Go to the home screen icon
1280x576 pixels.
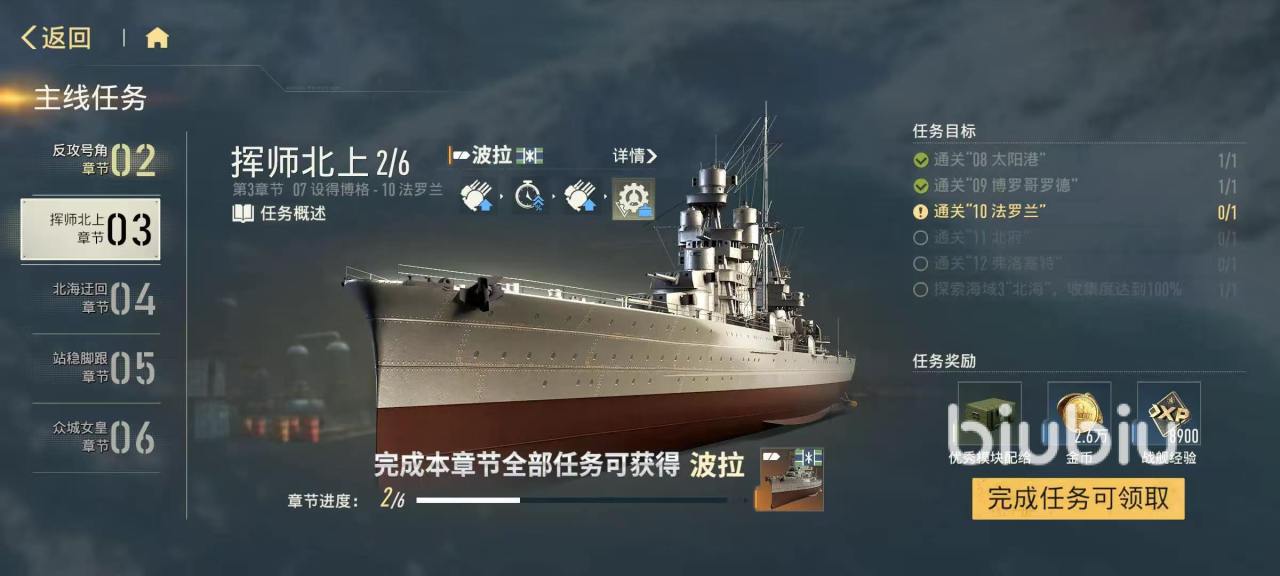[157, 38]
